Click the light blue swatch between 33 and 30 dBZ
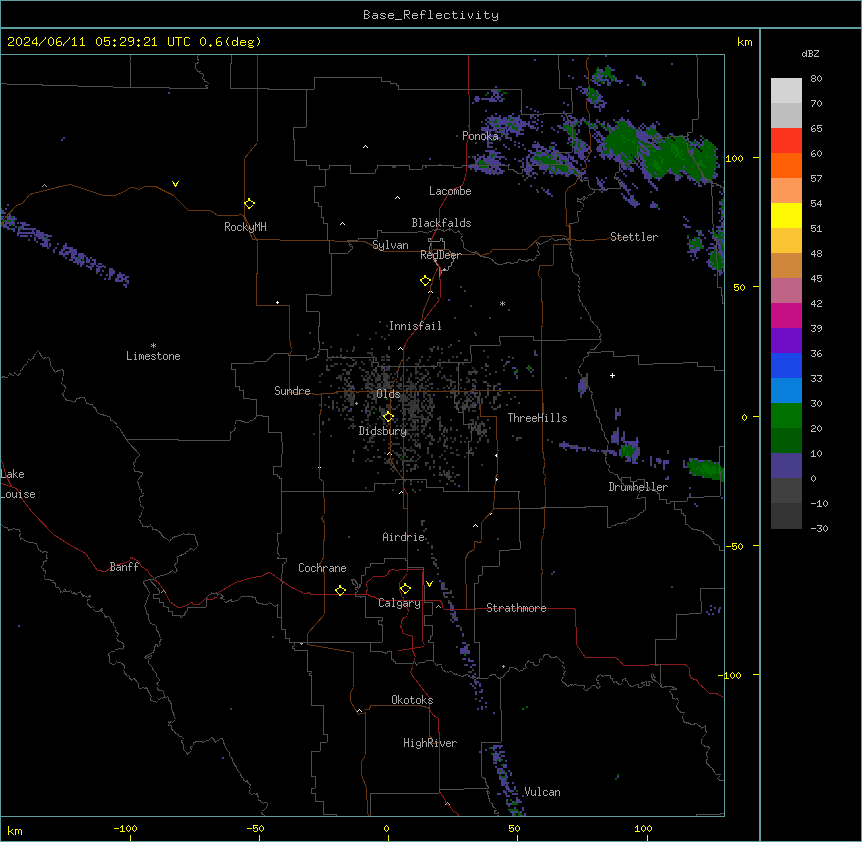This screenshot has width=862, height=842. (x=786, y=391)
